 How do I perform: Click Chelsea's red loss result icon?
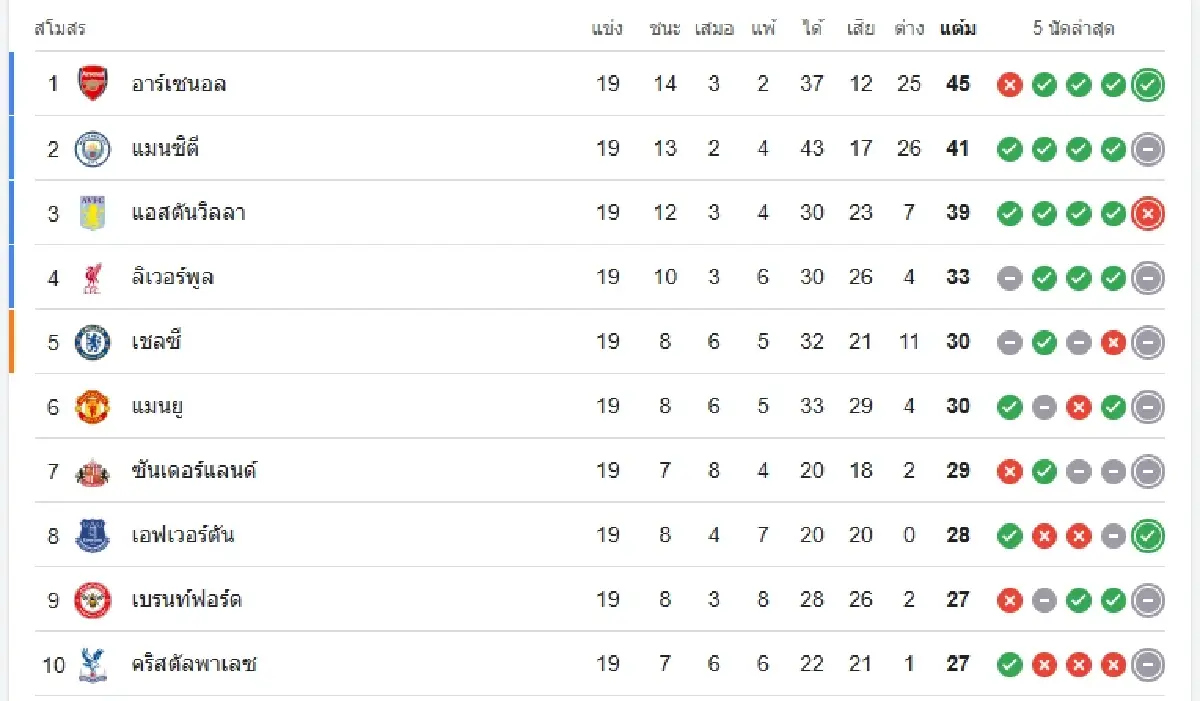pos(1113,343)
